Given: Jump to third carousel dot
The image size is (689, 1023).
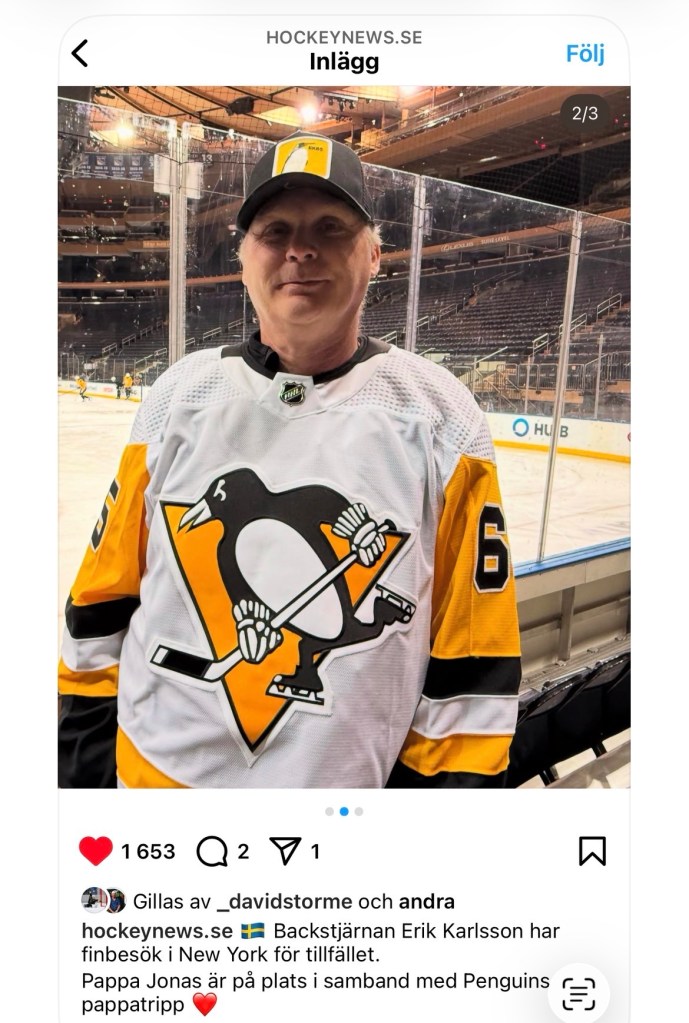Looking at the screenshot, I should tap(359, 811).
